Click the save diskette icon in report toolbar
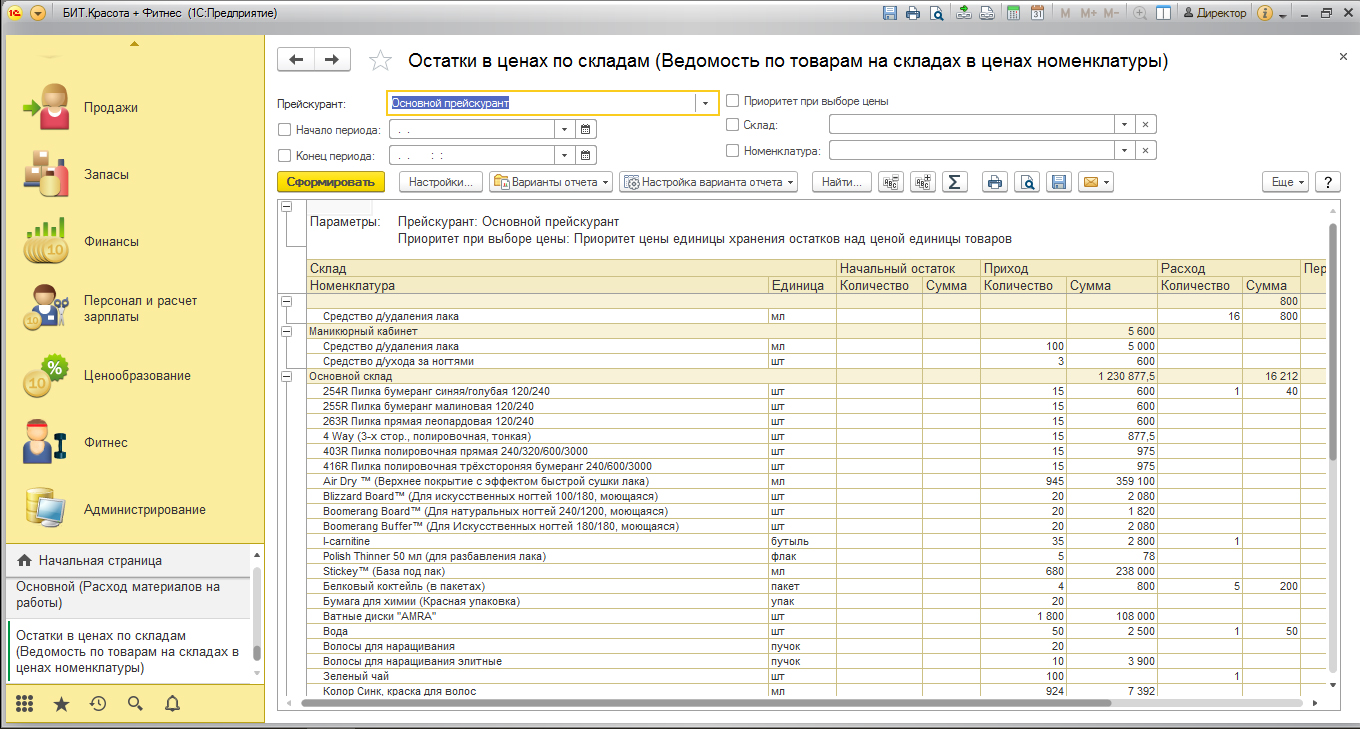Image resolution: width=1360 pixels, height=729 pixels. [1058, 182]
